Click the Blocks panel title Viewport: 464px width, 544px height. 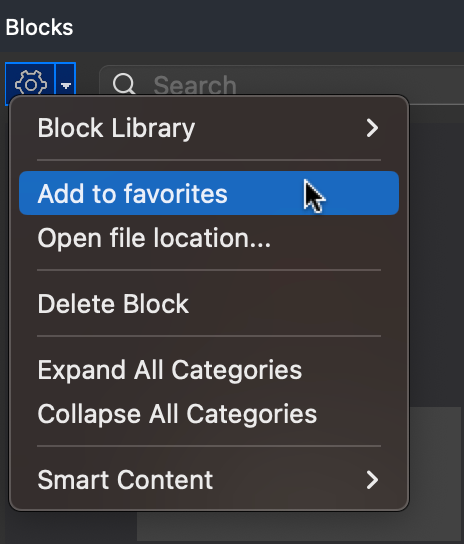pos(39,27)
